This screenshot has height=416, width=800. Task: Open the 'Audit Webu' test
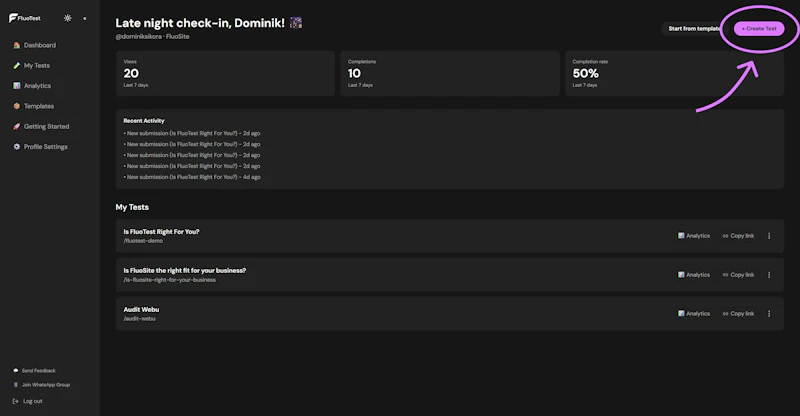point(141,309)
